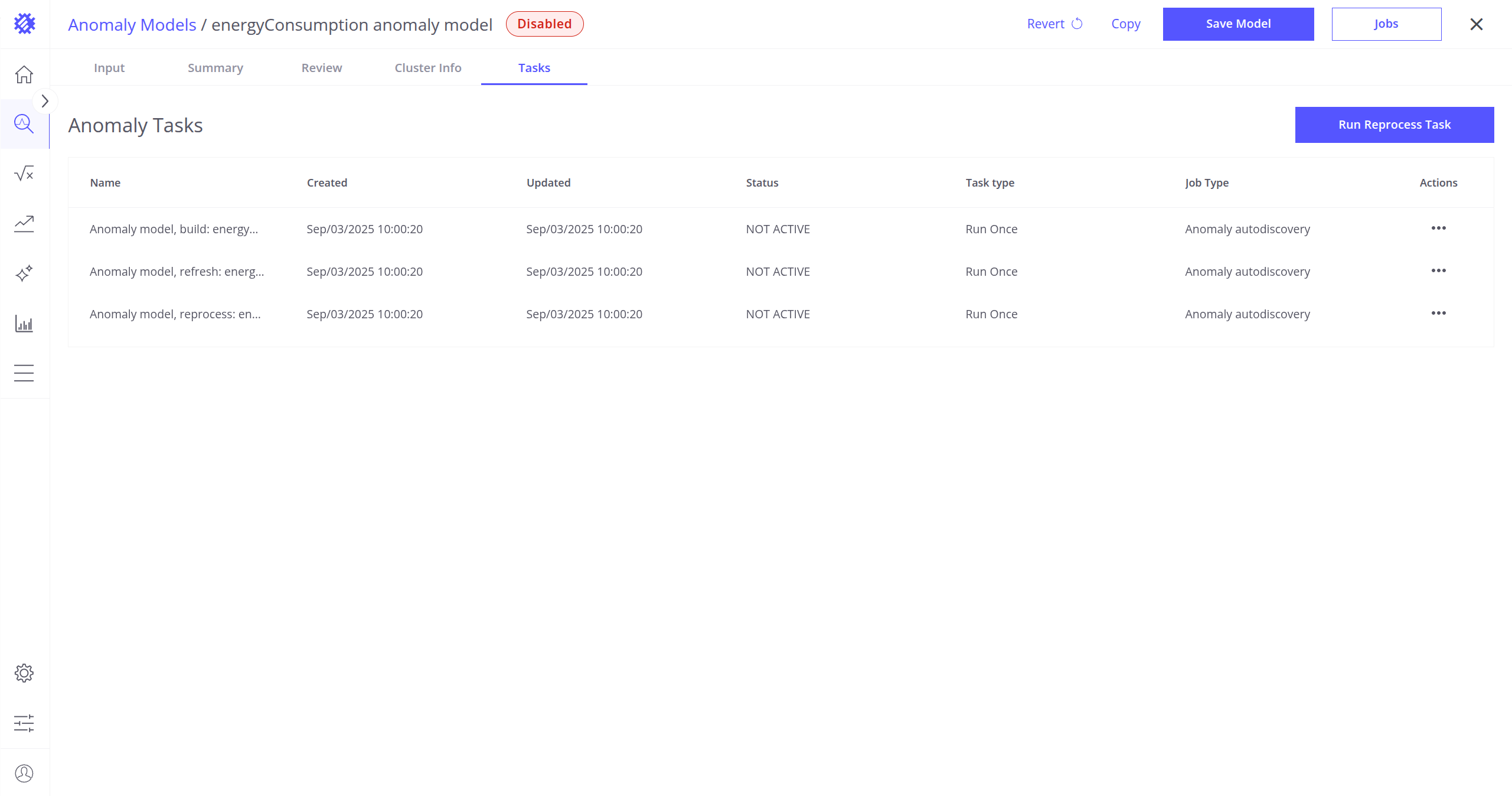This screenshot has width=1512, height=796.
Task: Click the three-line list sidebar icon
Action: pyautogui.click(x=24, y=373)
